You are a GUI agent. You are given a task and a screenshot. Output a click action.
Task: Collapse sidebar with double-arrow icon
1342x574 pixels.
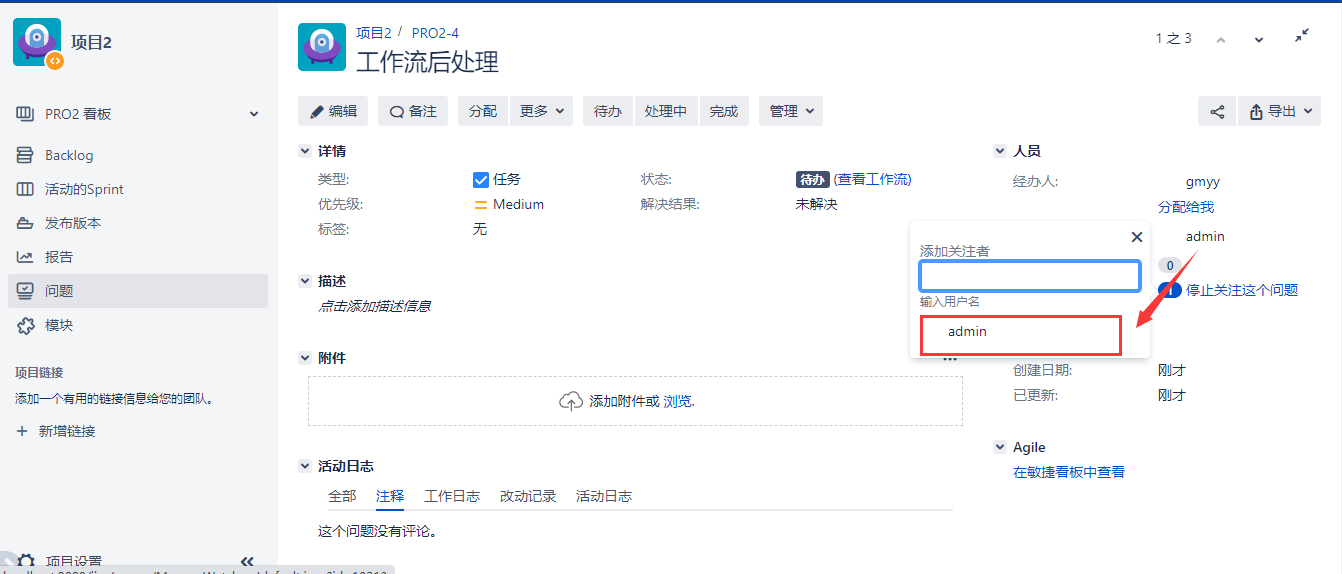[x=247, y=561]
